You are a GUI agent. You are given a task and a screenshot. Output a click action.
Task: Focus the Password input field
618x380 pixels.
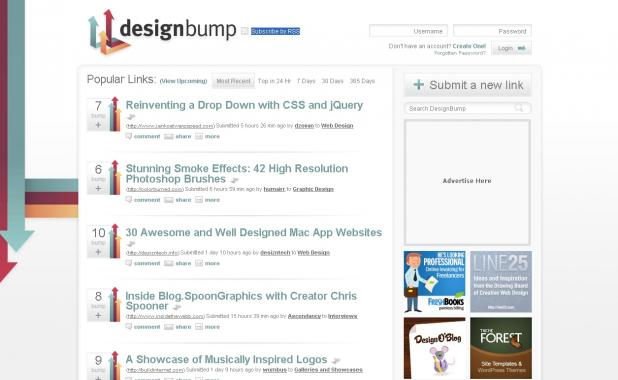tap(492, 31)
